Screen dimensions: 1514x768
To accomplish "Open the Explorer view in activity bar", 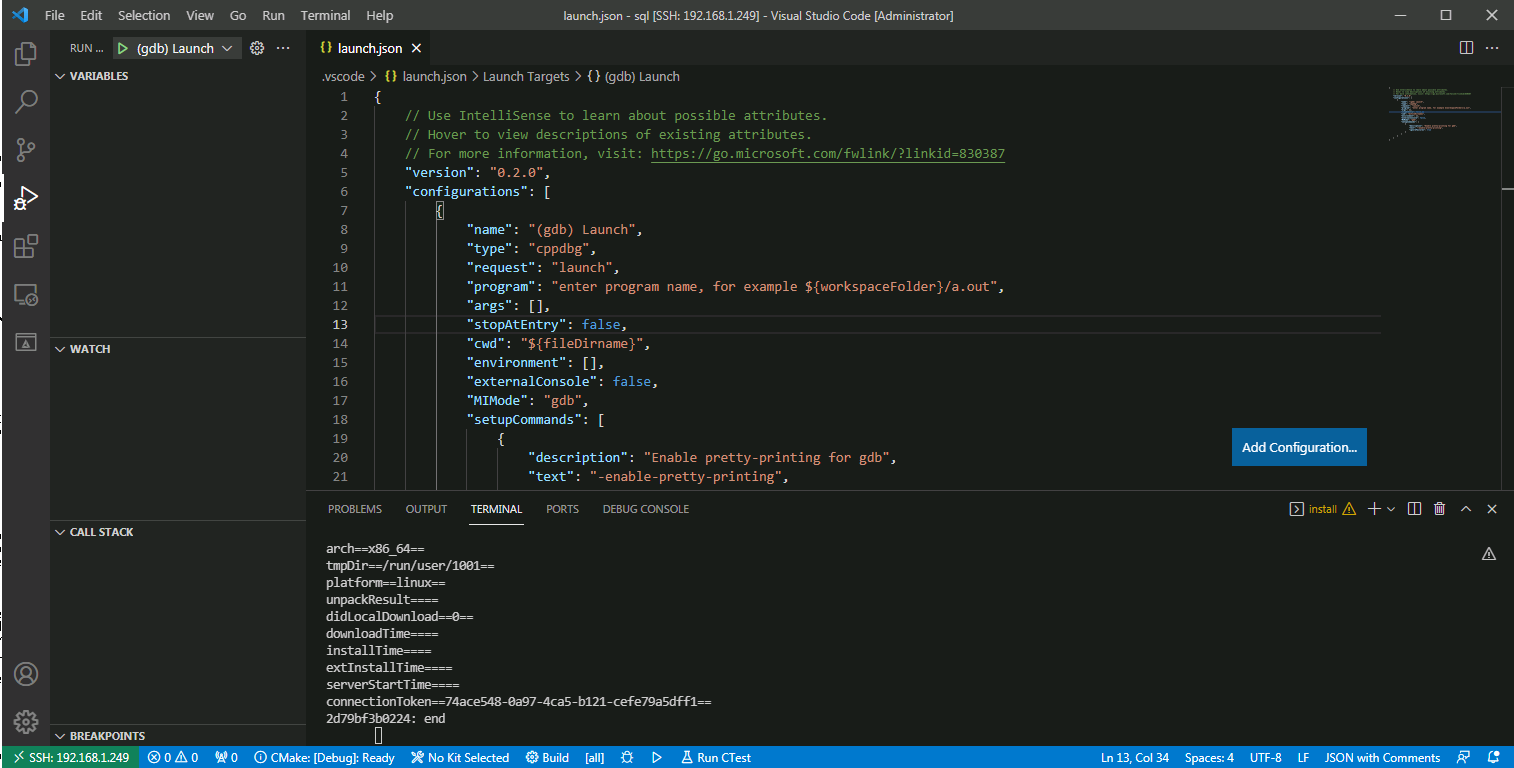I will click(x=26, y=54).
